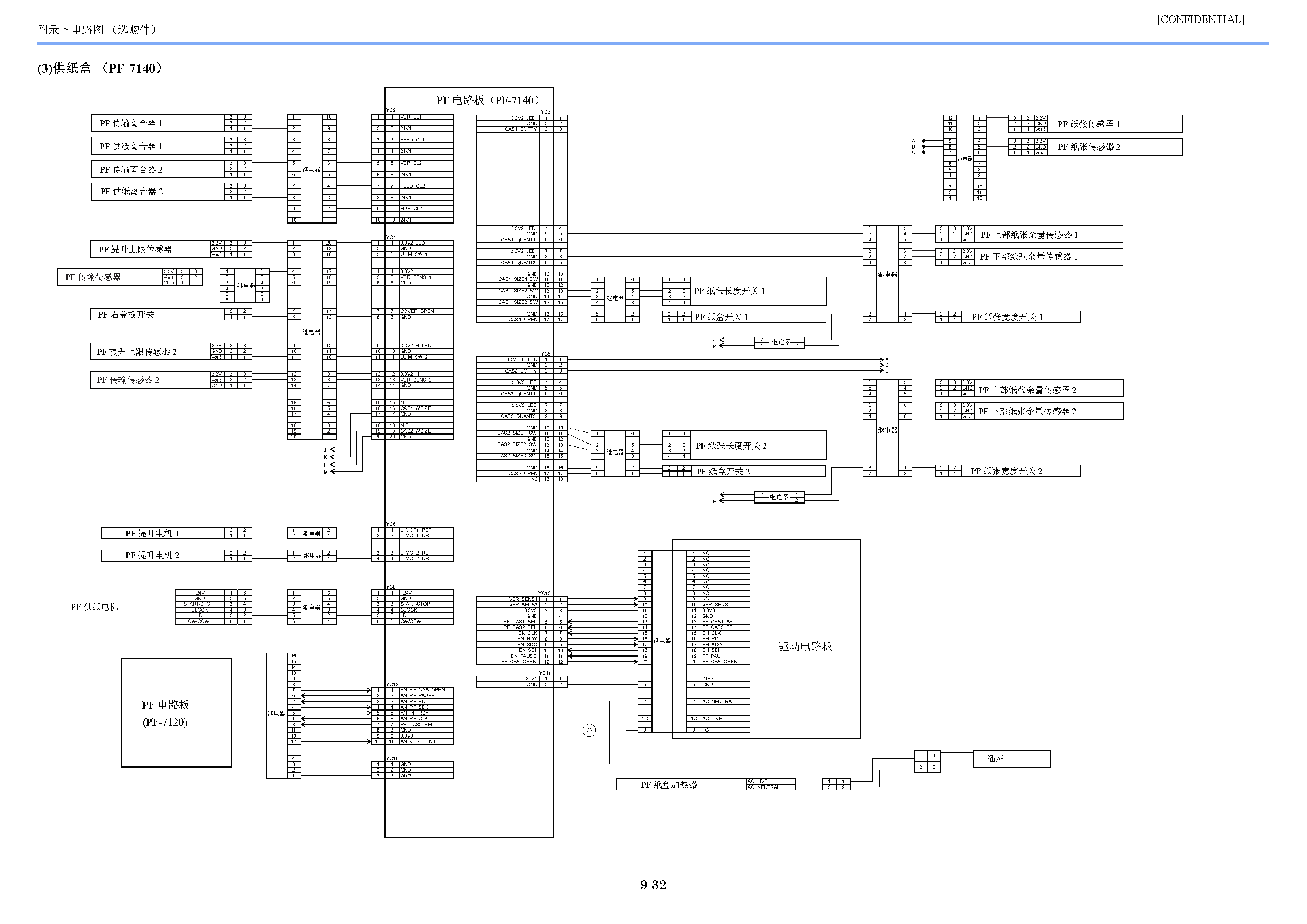Image resolution: width=1307 pixels, height=924 pixels.
Task: Click the AN PF PAUSE signal name
Action: pos(417,696)
